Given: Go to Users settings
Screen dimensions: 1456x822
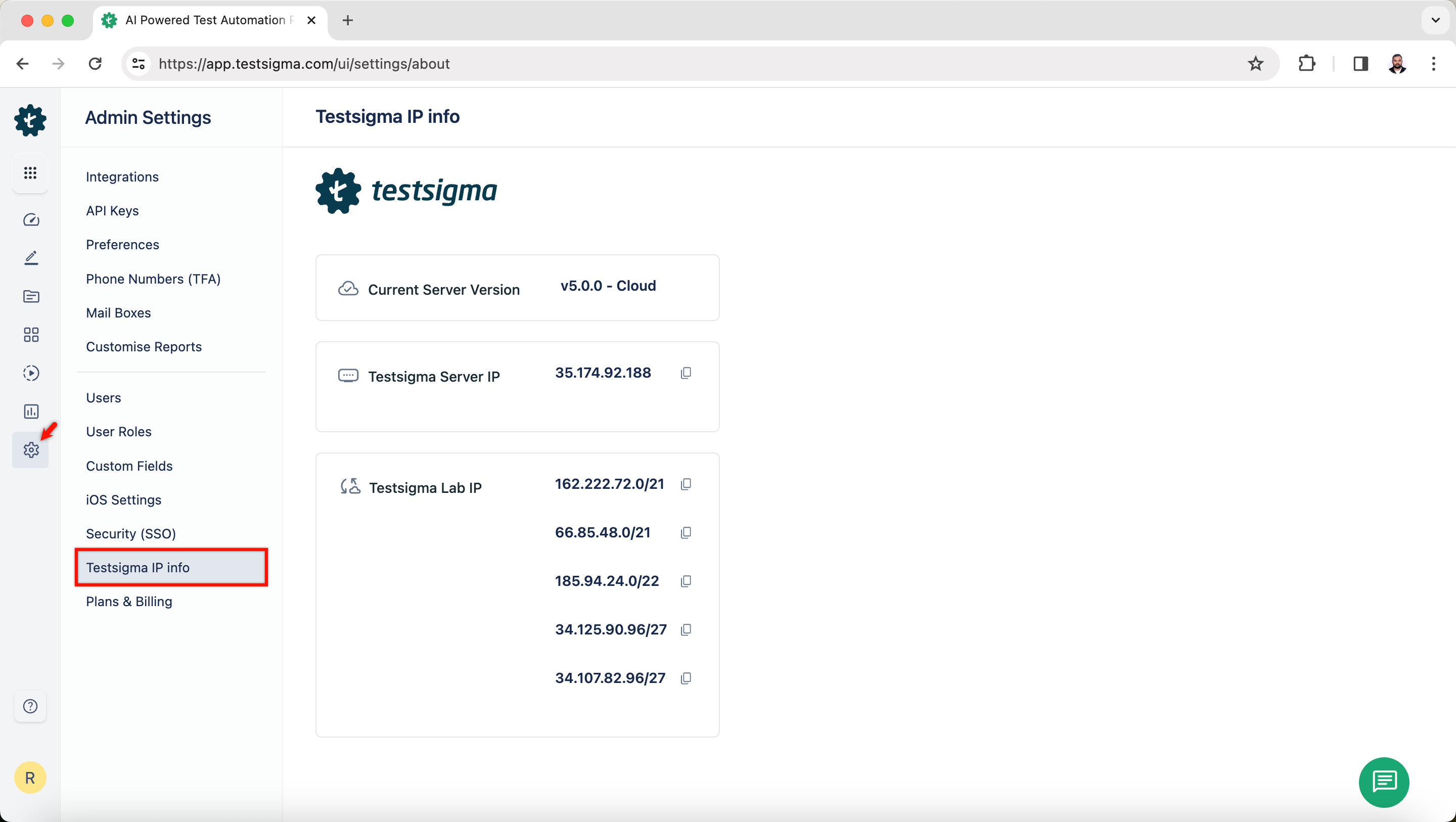Looking at the screenshot, I should click(104, 398).
